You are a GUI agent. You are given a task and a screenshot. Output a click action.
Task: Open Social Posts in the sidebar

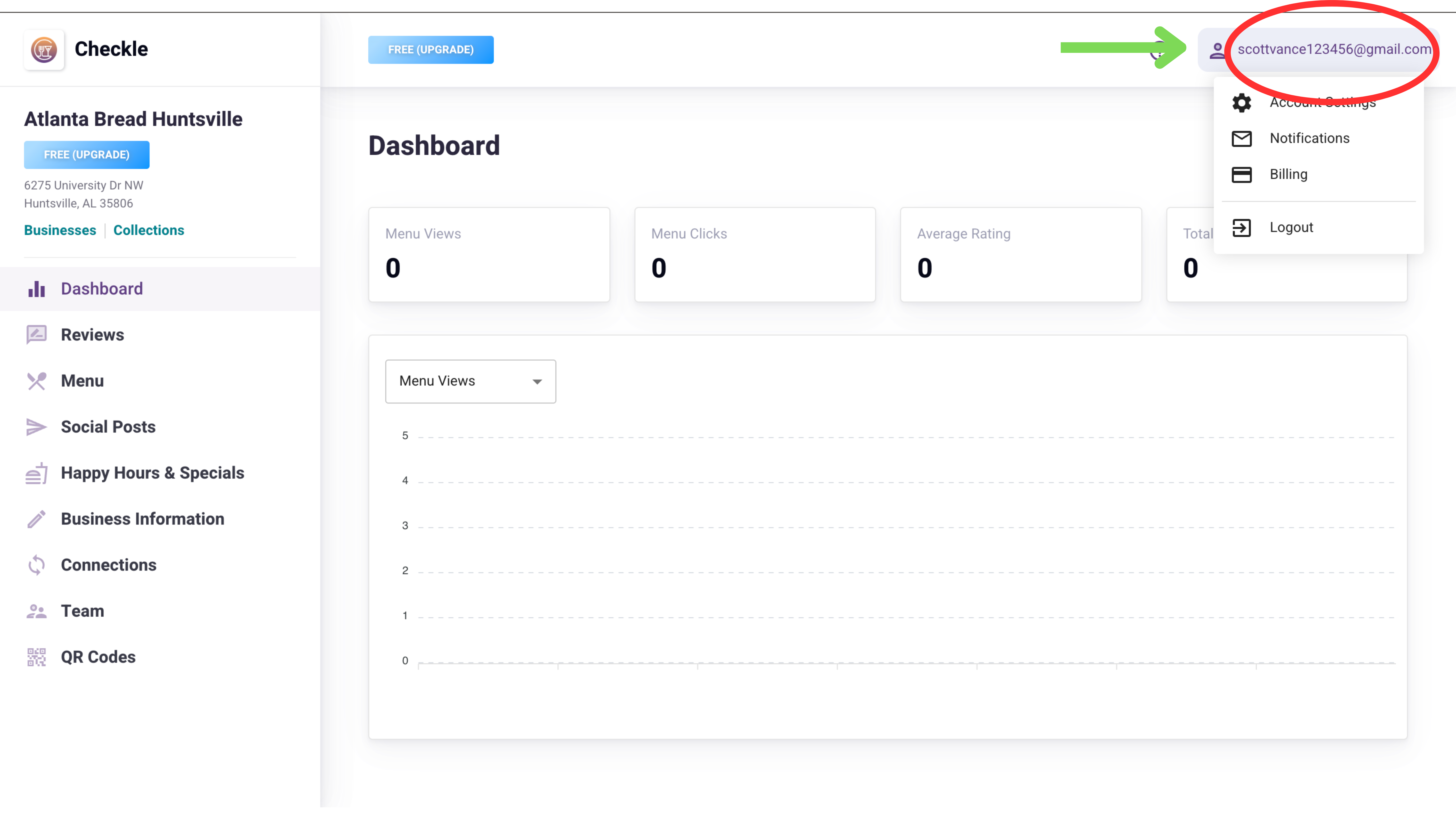[x=160, y=427]
